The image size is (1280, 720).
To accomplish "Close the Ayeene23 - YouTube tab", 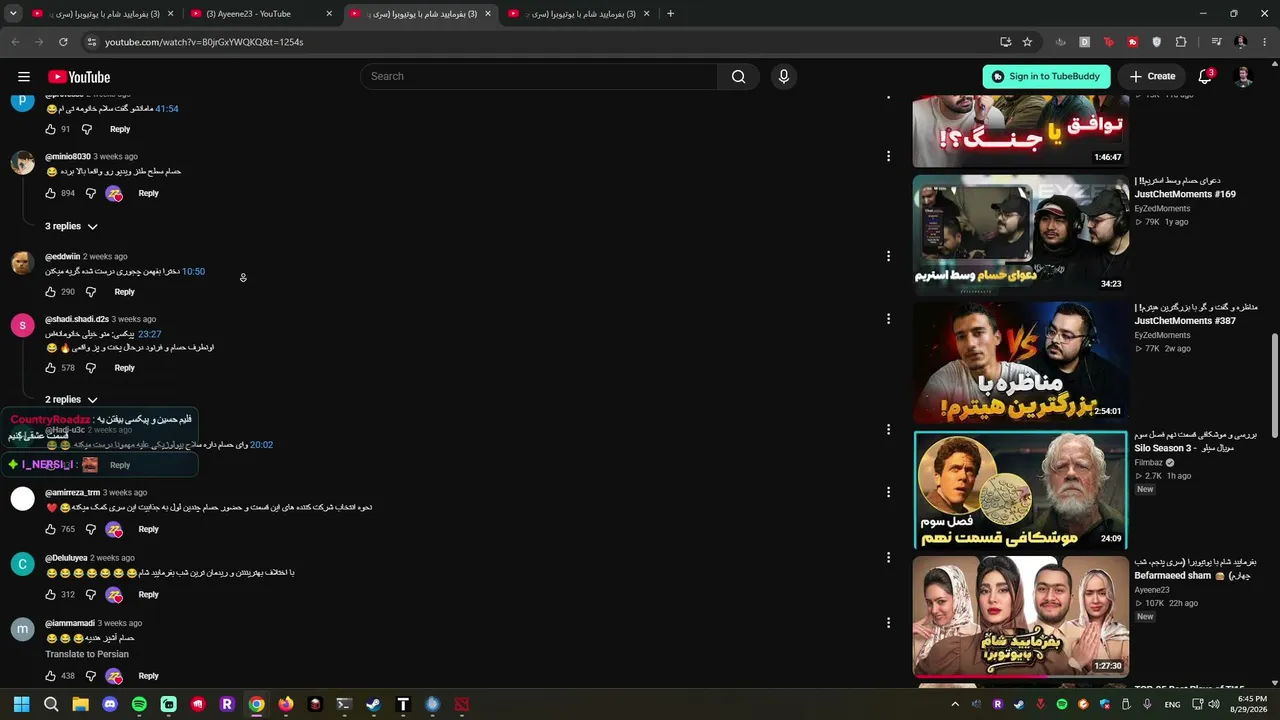I will (329, 14).
